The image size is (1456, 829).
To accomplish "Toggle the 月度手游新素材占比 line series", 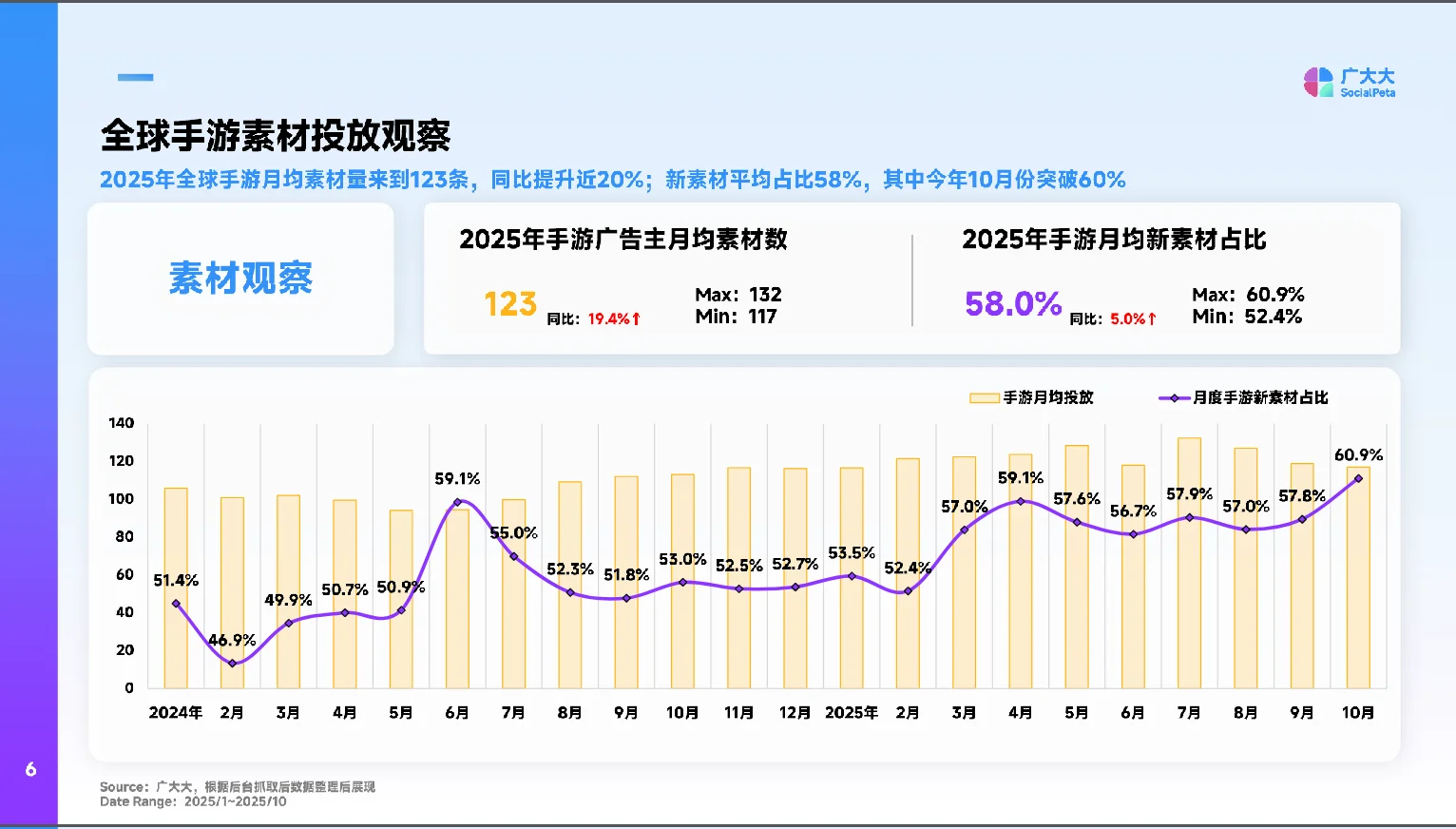I will pyautogui.click(x=1255, y=397).
